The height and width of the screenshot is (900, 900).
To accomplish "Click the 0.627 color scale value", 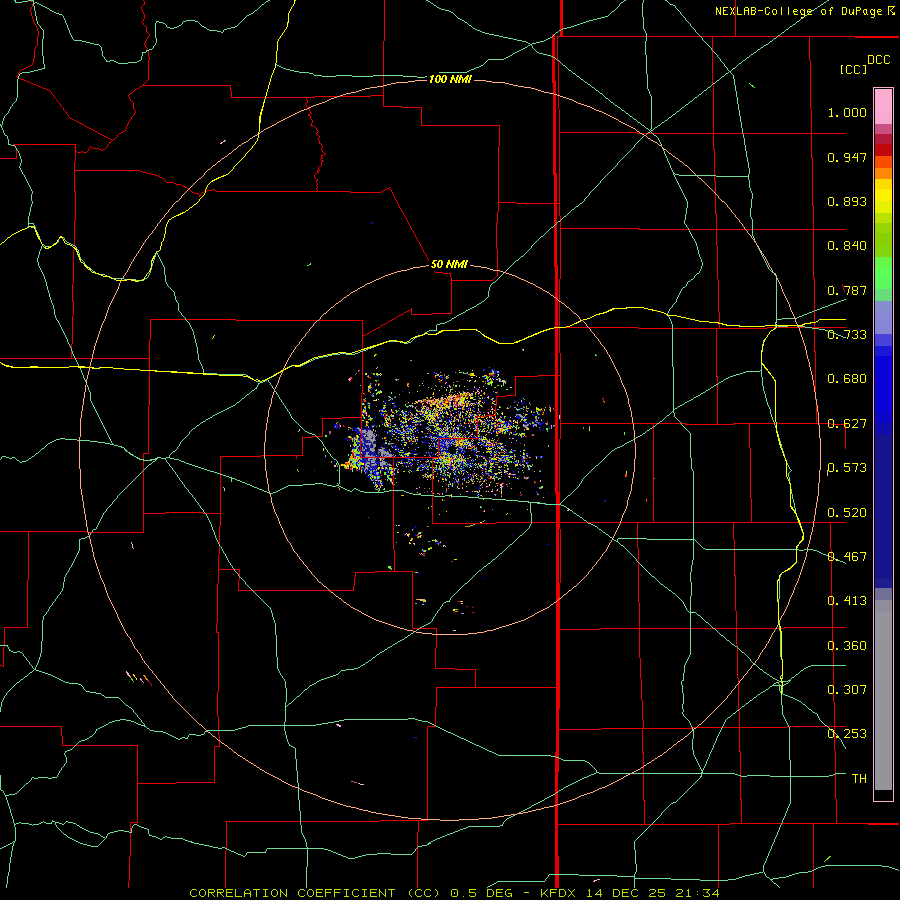I will [x=847, y=424].
